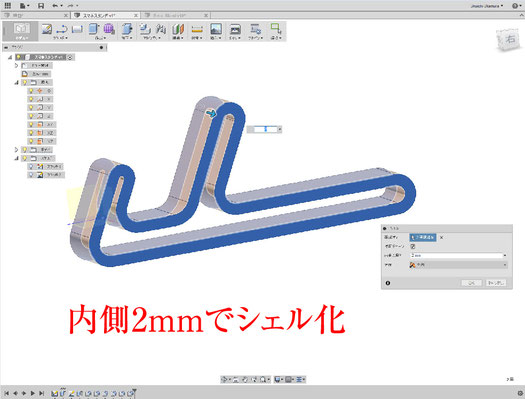Collapse the Origin folder in browser tree
This screenshot has height=399, width=525.
point(16,82)
